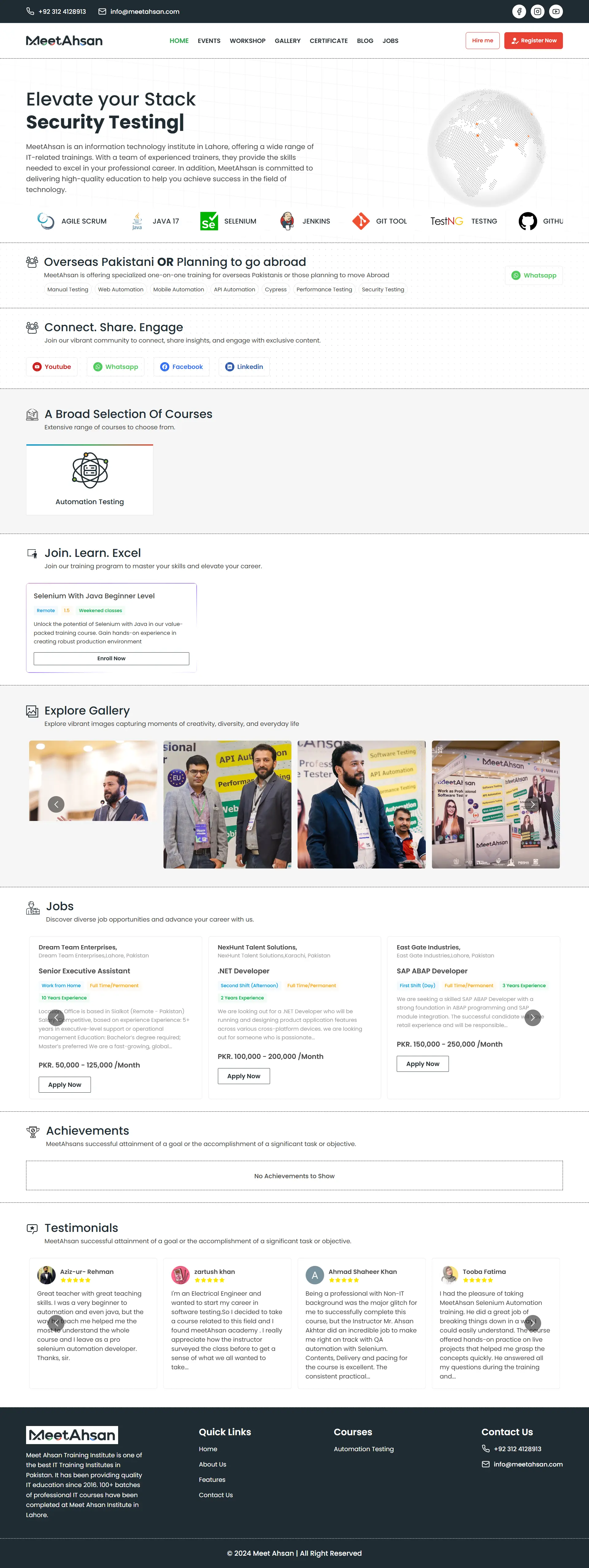Click the phone icon beside +92 312 4128913 in top bar
The height and width of the screenshot is (1568, 589).
30,12
